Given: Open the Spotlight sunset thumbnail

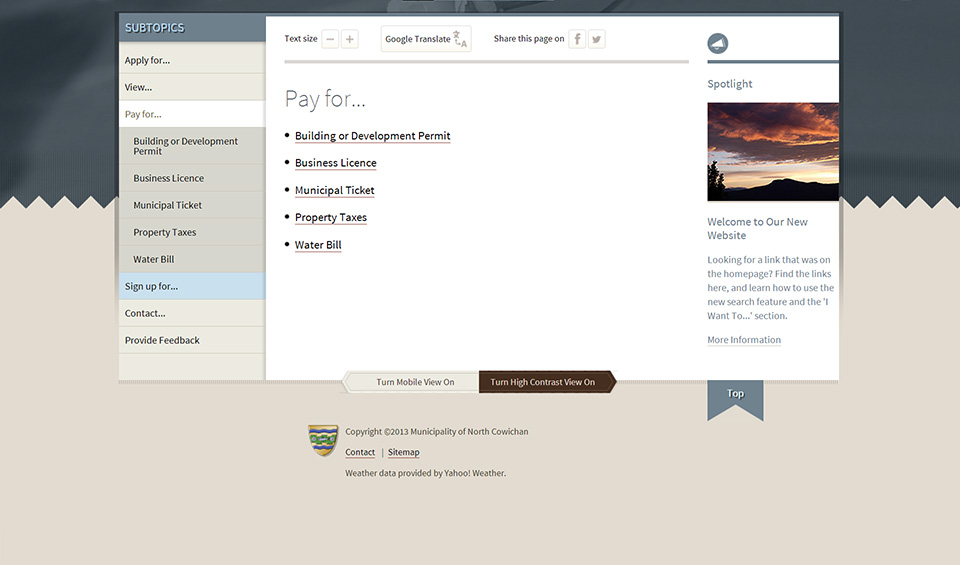Looking at the screenshot, I should tap(772, 152).
